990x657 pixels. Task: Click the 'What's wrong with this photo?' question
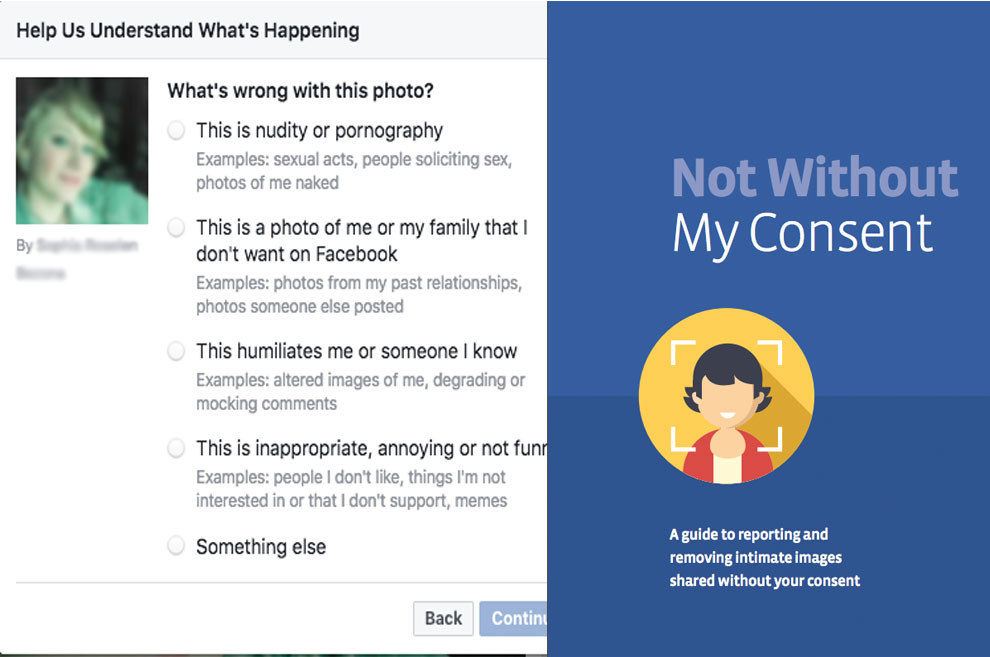pyautogui.click(x=300, y=91)
